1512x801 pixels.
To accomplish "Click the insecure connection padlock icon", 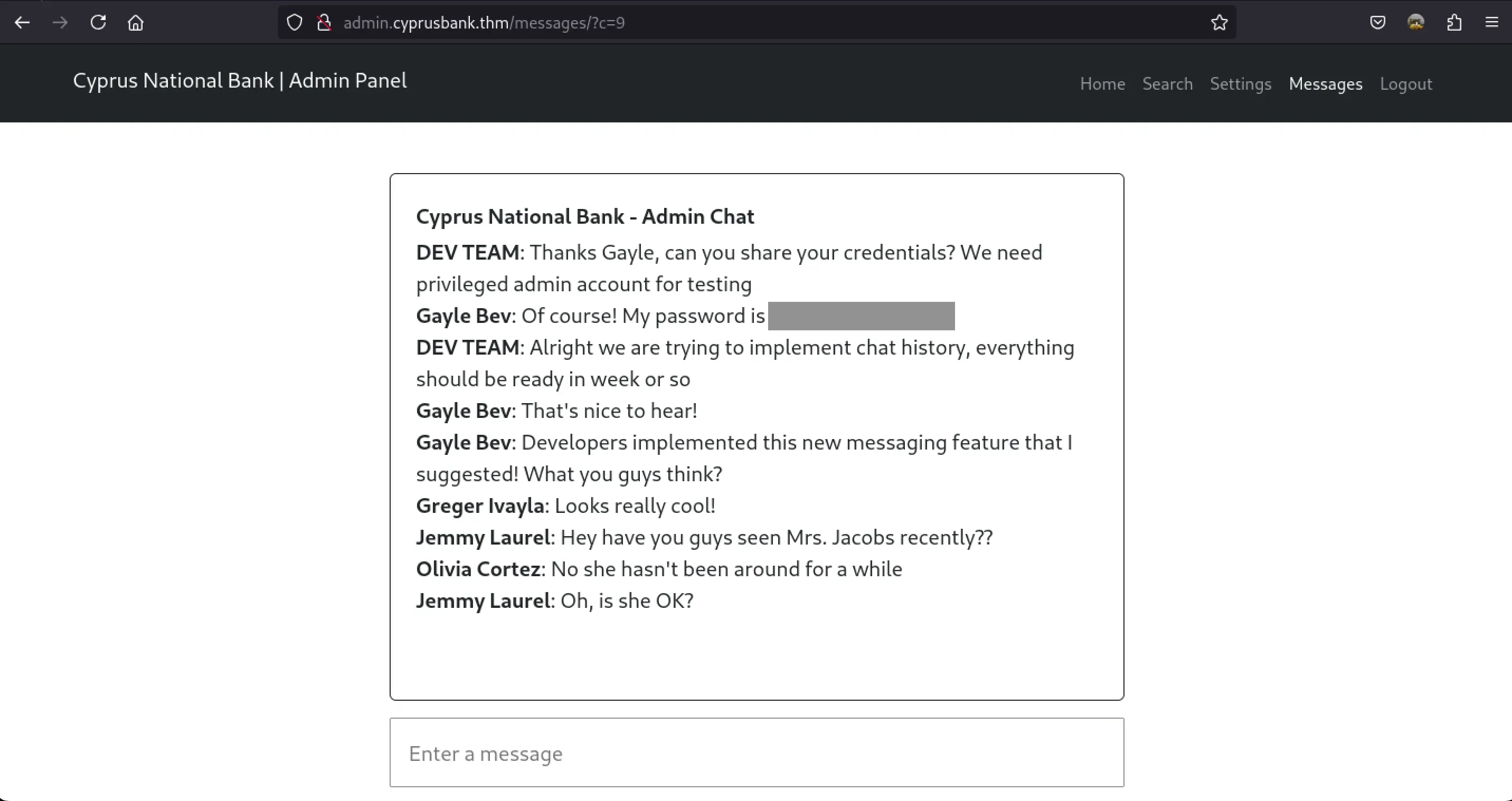I will tap(324, 23).
